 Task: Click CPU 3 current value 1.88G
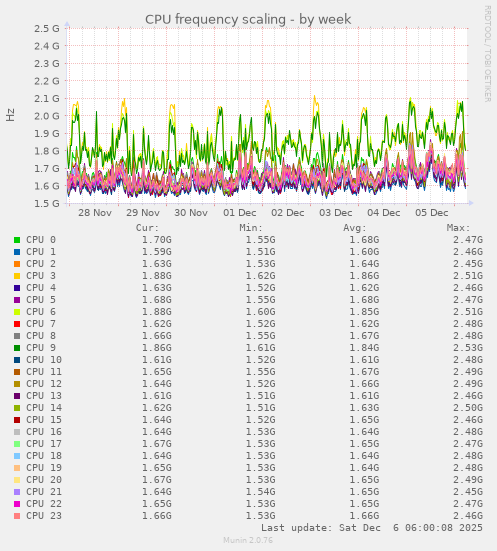tap(157, 276)
